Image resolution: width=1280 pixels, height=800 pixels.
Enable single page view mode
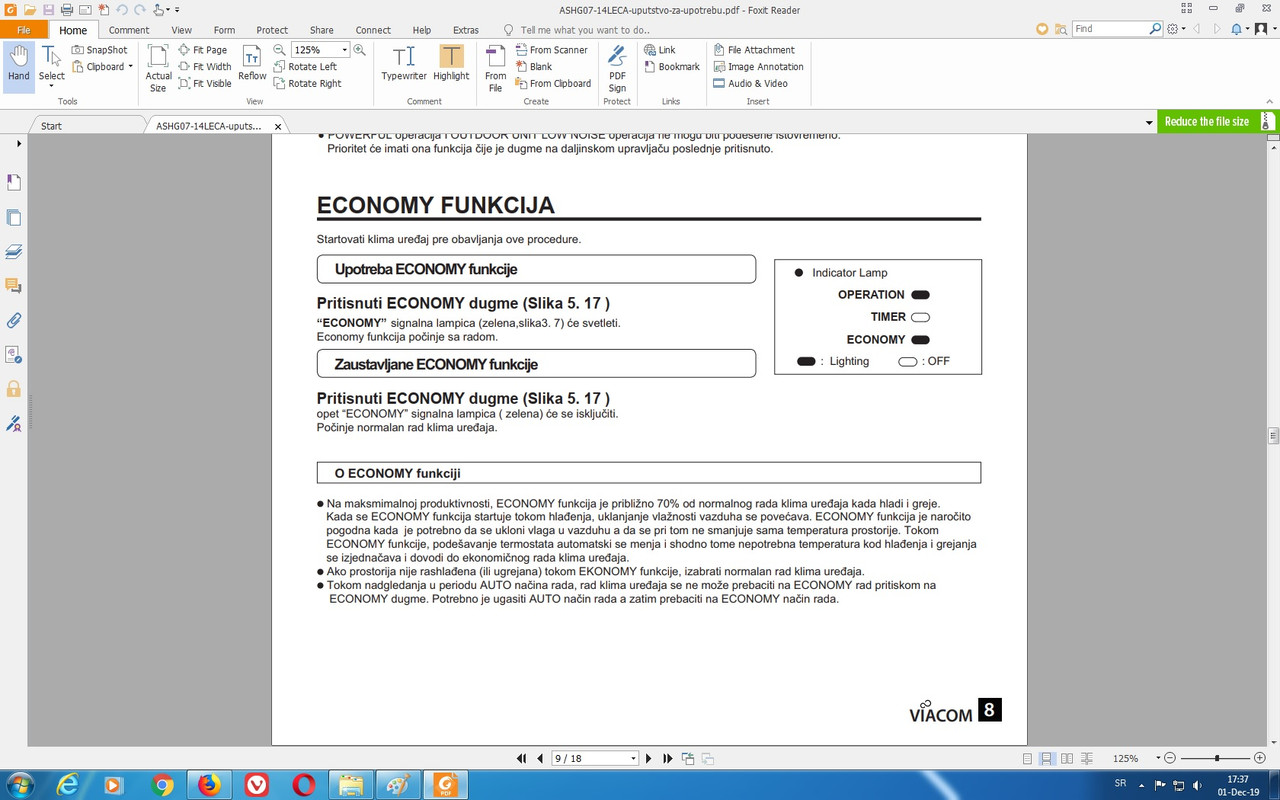1027,759
